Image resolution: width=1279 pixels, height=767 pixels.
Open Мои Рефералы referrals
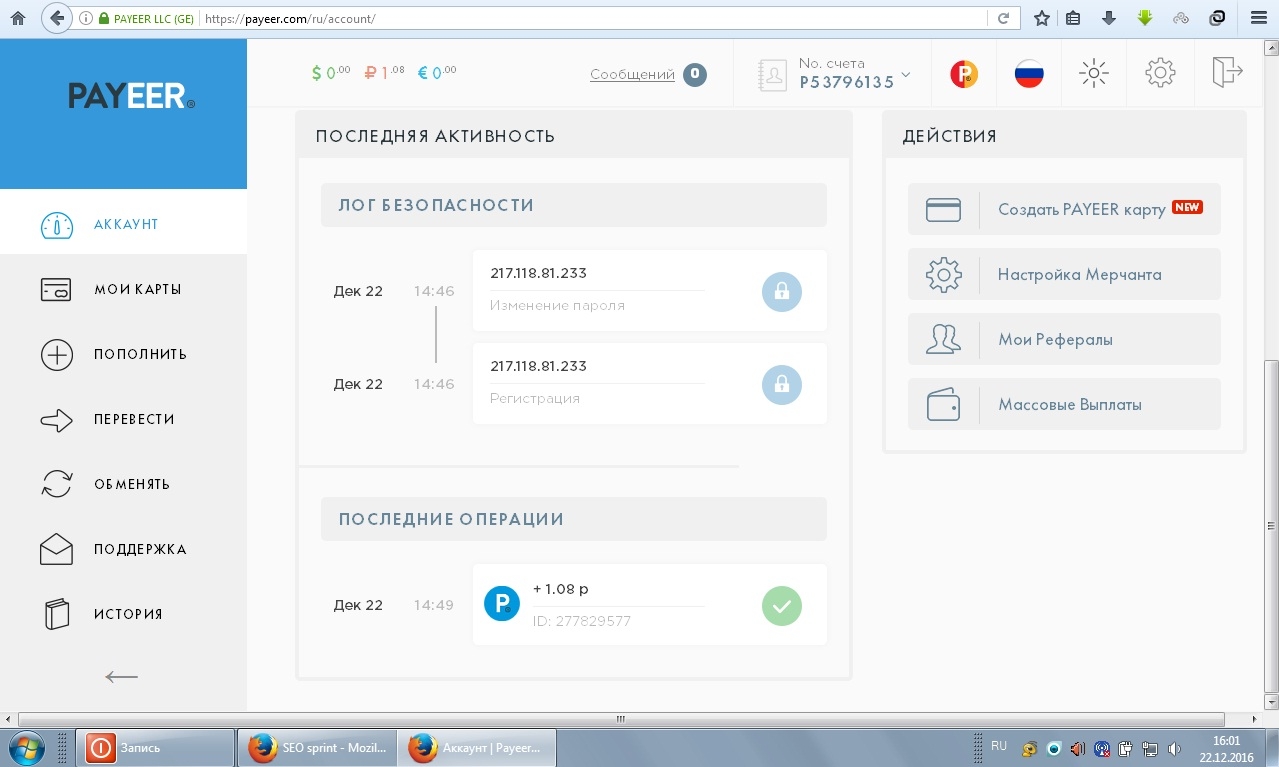(1064, 339)
